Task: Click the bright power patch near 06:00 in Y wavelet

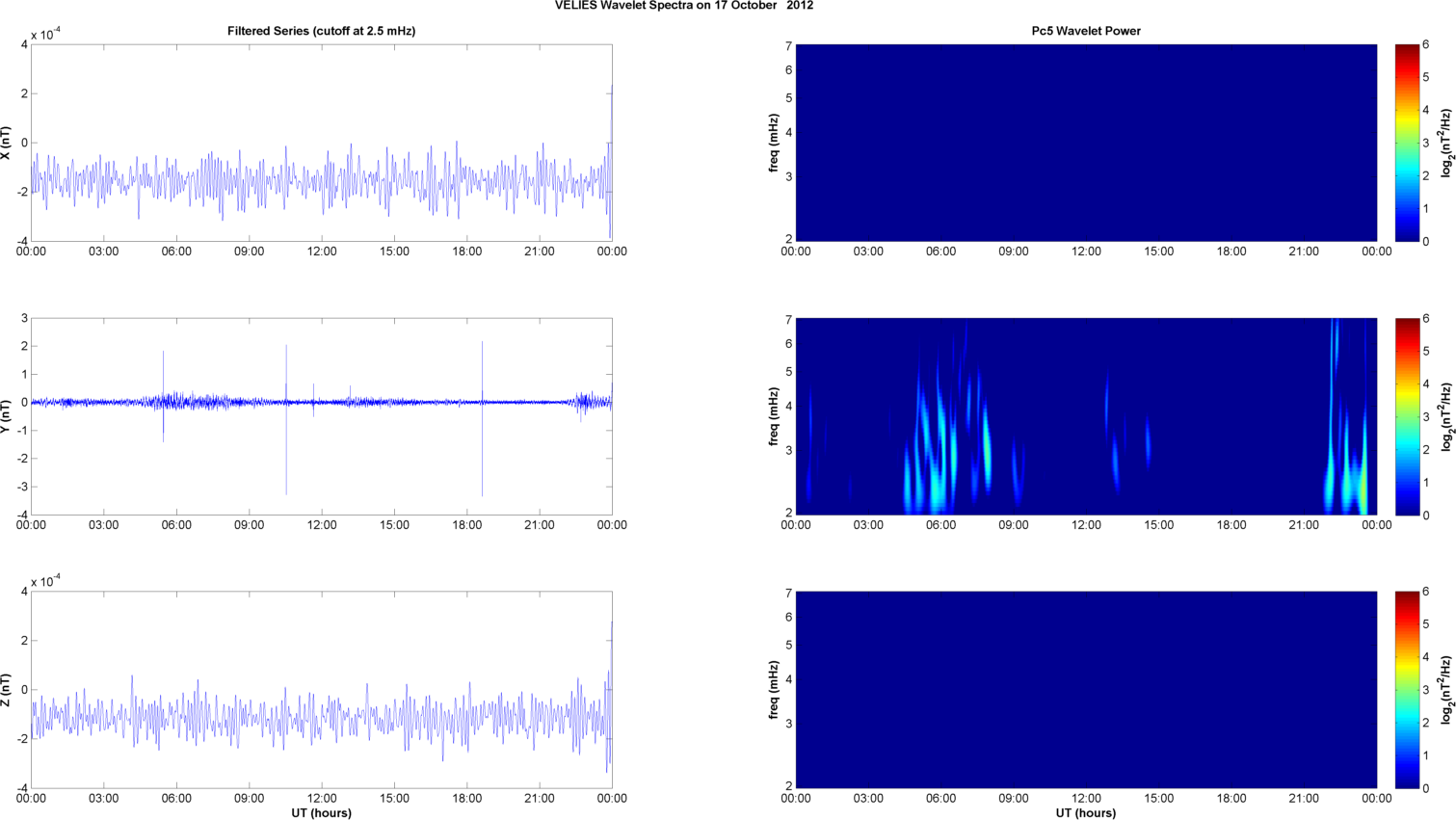Action: [937, 453]
